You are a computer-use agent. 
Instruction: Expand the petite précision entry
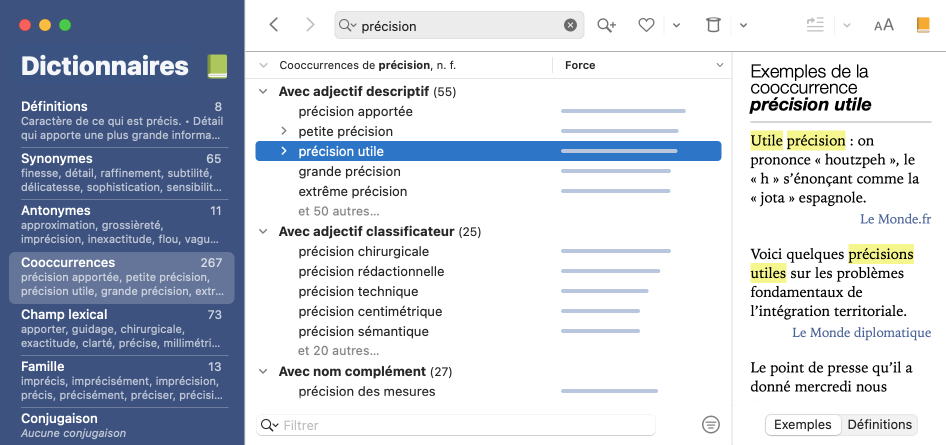click(283, 131)
